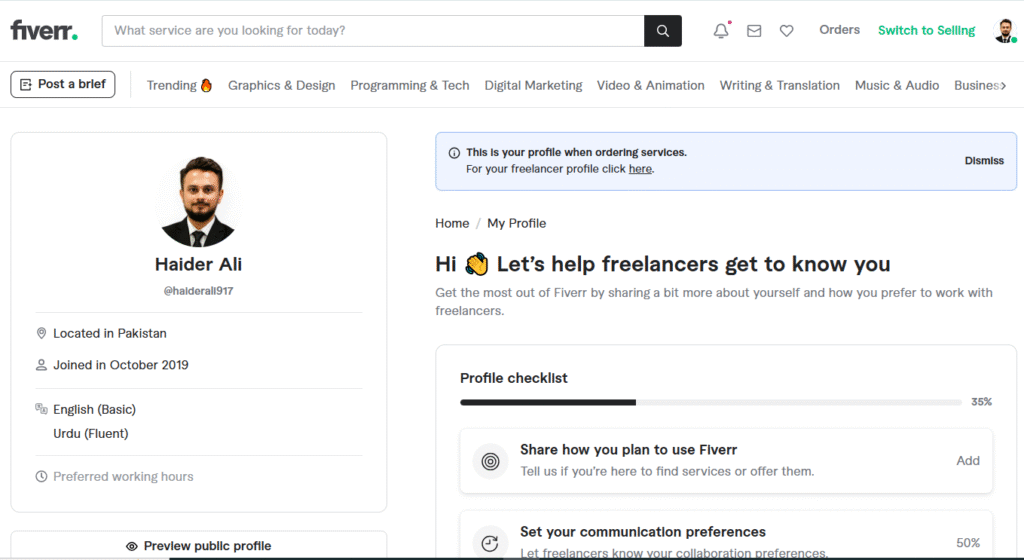
Task: Click the person icon beside Joined date
Action: tap(41, 365)
